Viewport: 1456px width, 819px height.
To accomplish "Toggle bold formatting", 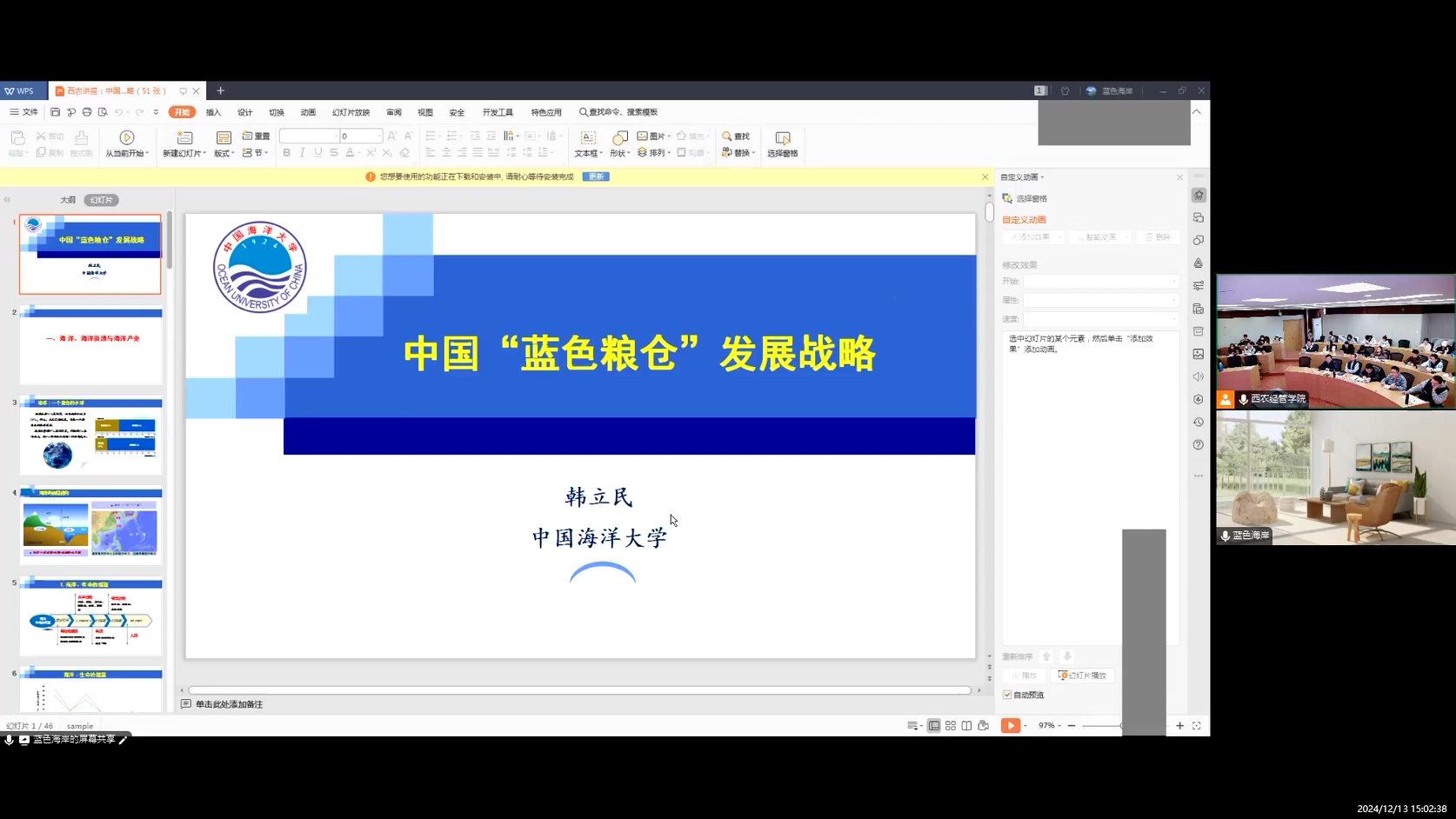I will (287, 153).
